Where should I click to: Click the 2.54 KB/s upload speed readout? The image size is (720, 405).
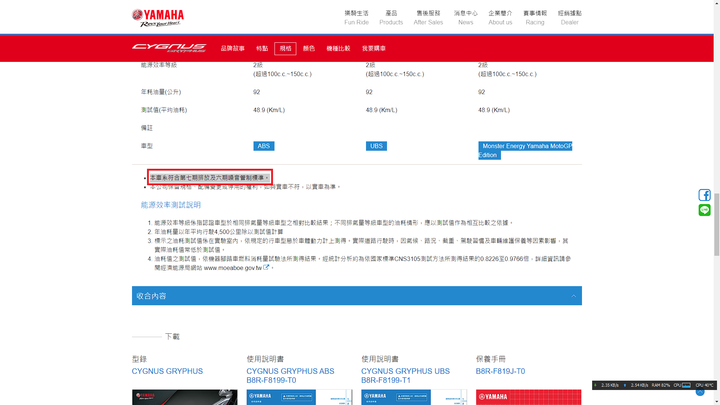(x=638, y=385)
